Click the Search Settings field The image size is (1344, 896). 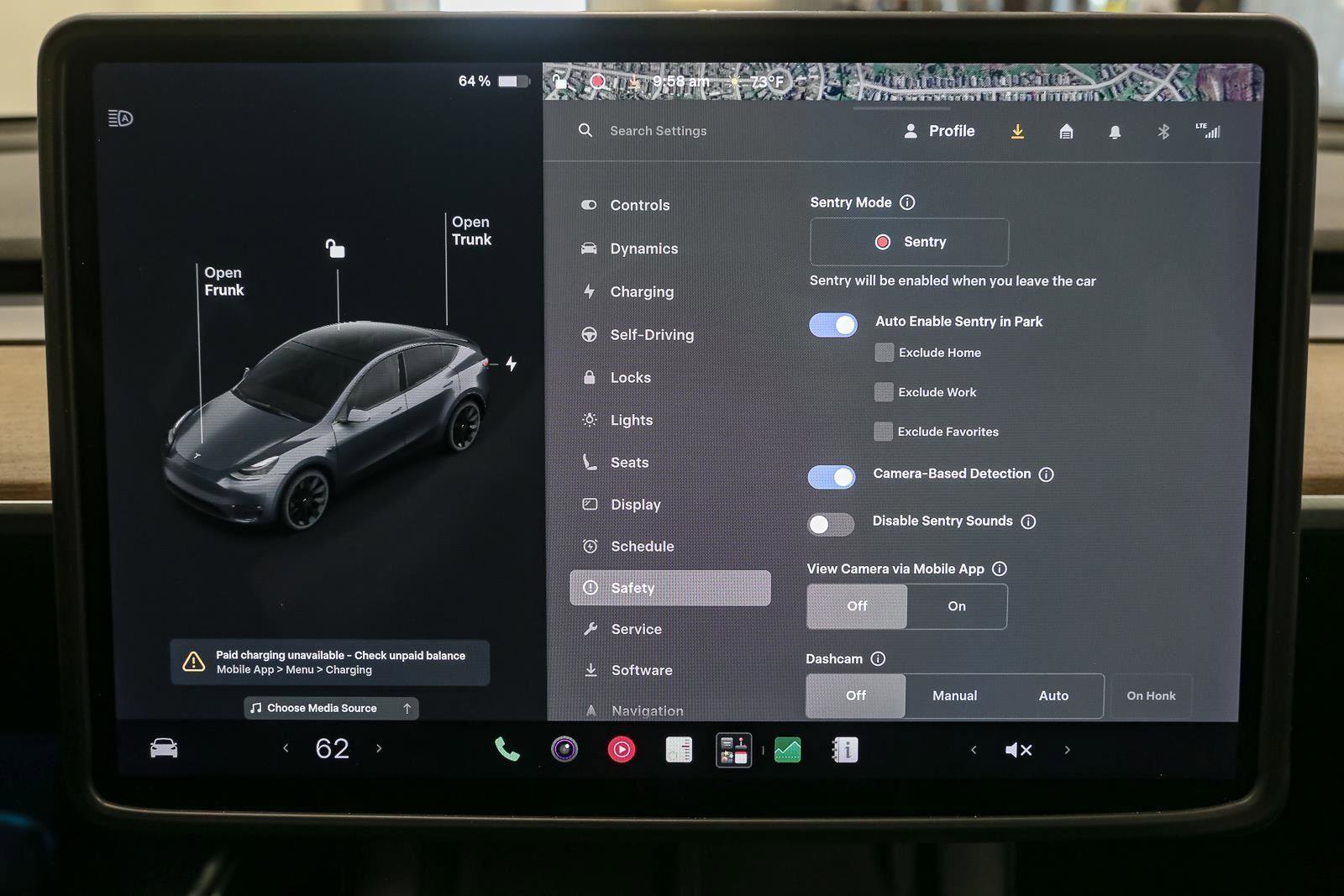pyautogui.click(x=658, y=131)
